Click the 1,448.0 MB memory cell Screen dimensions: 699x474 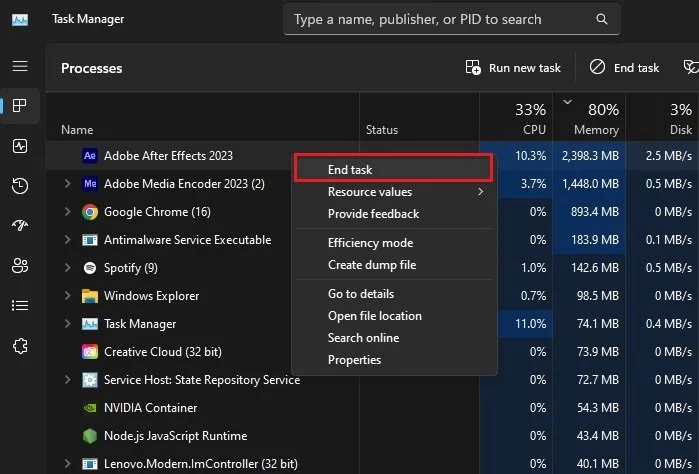(590, 184)
